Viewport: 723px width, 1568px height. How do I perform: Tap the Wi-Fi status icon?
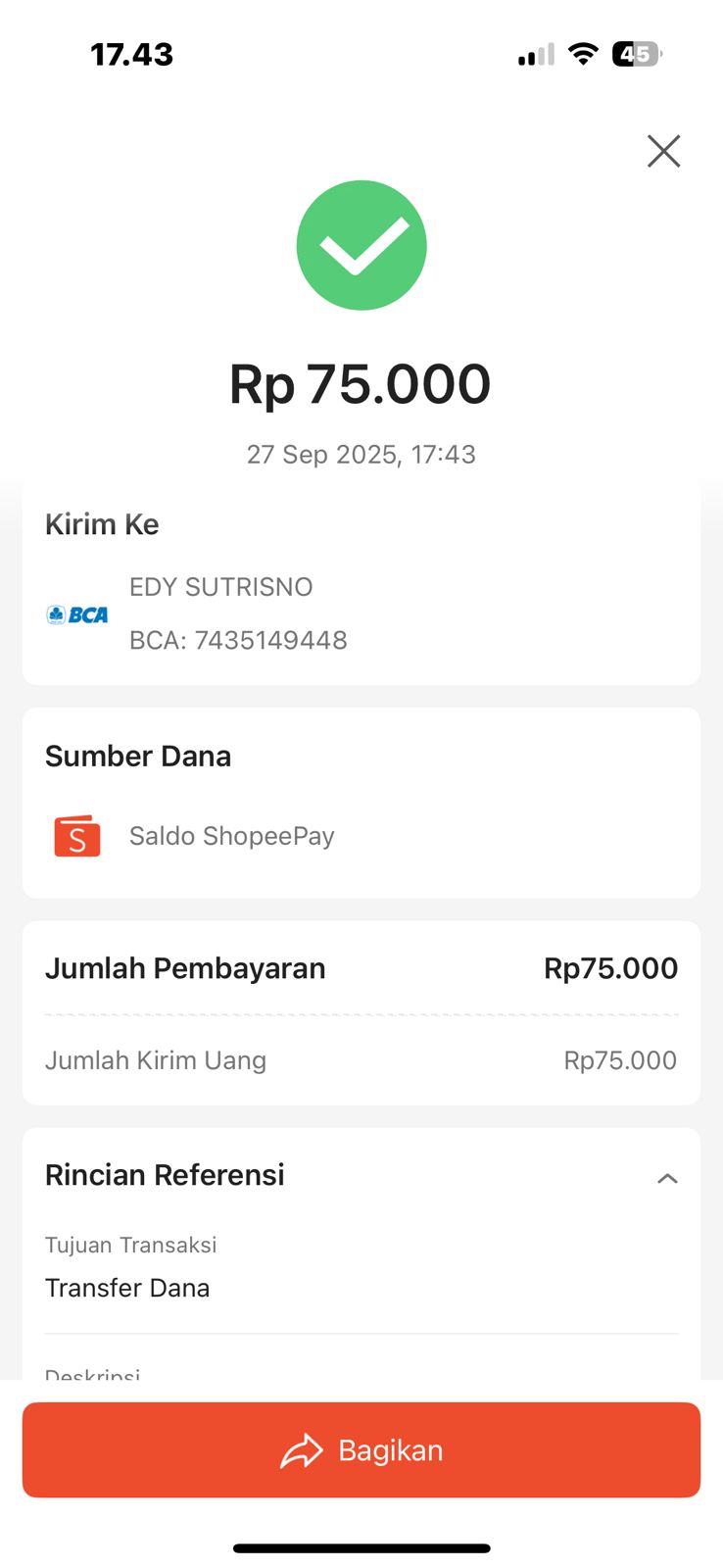pyautogui.click(x=583, y=54)
